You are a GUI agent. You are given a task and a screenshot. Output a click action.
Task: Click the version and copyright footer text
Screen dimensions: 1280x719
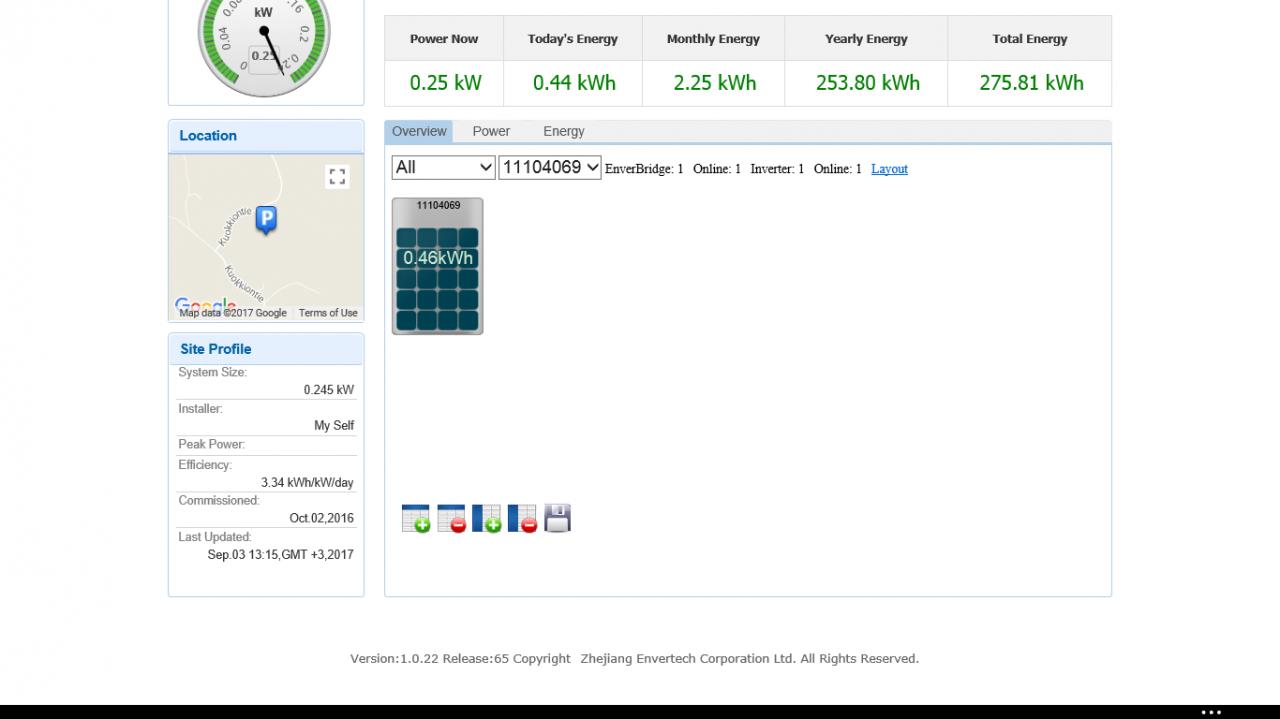634,659
